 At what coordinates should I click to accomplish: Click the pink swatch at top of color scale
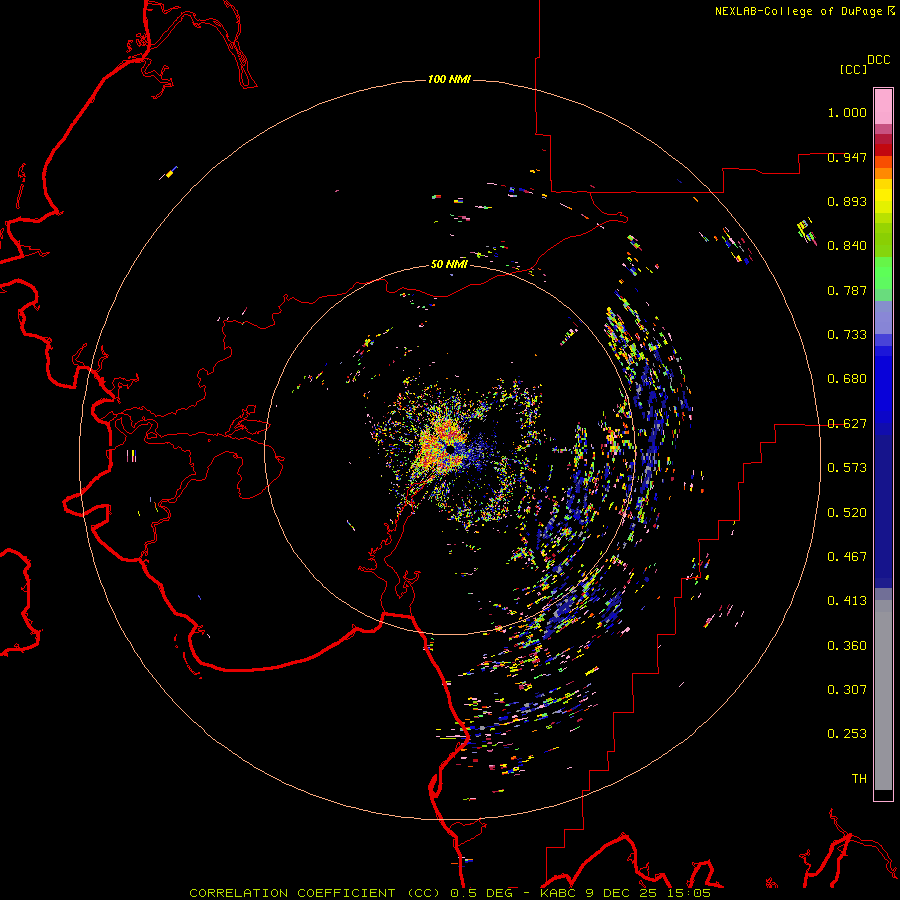883,107
